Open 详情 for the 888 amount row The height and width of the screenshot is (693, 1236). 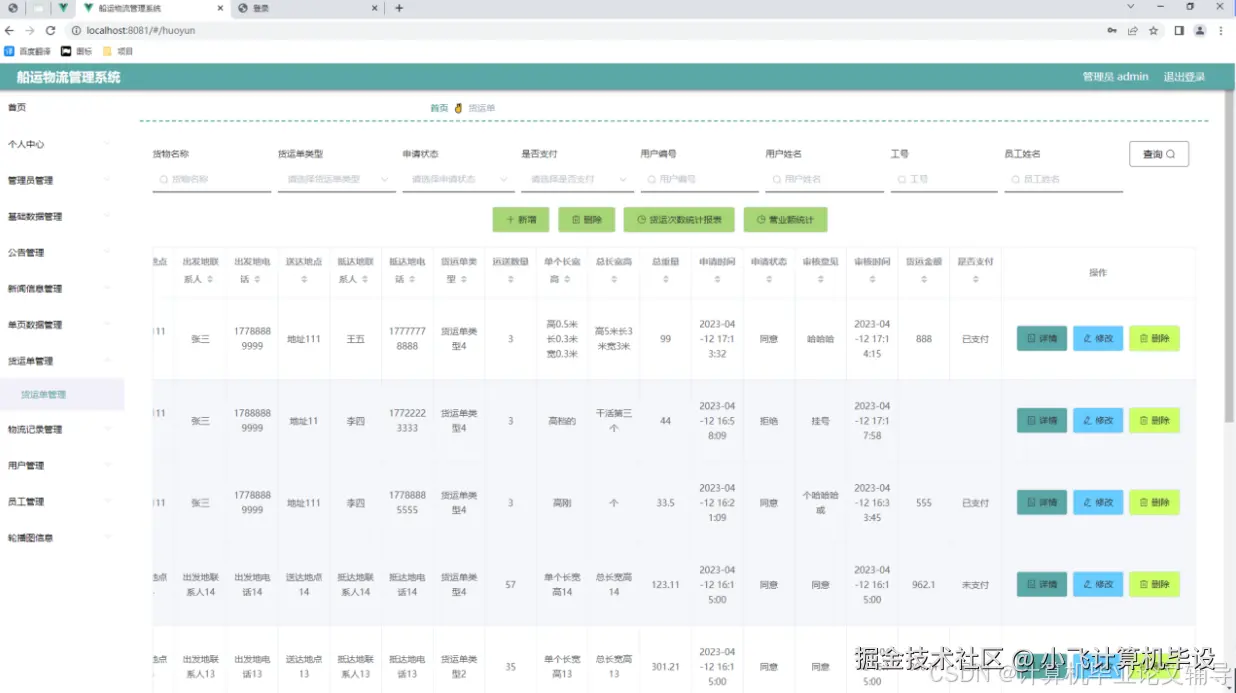click(1042, 339)
